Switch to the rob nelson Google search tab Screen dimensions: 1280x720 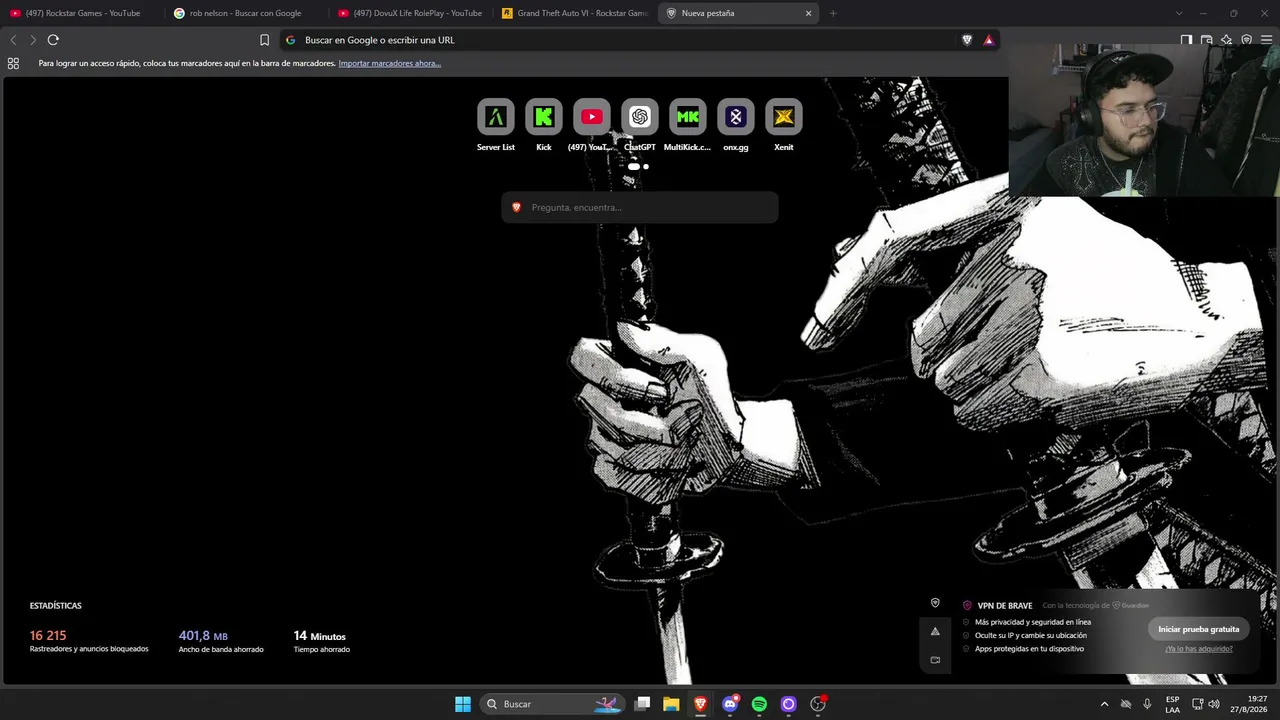[x=246, y=13]
